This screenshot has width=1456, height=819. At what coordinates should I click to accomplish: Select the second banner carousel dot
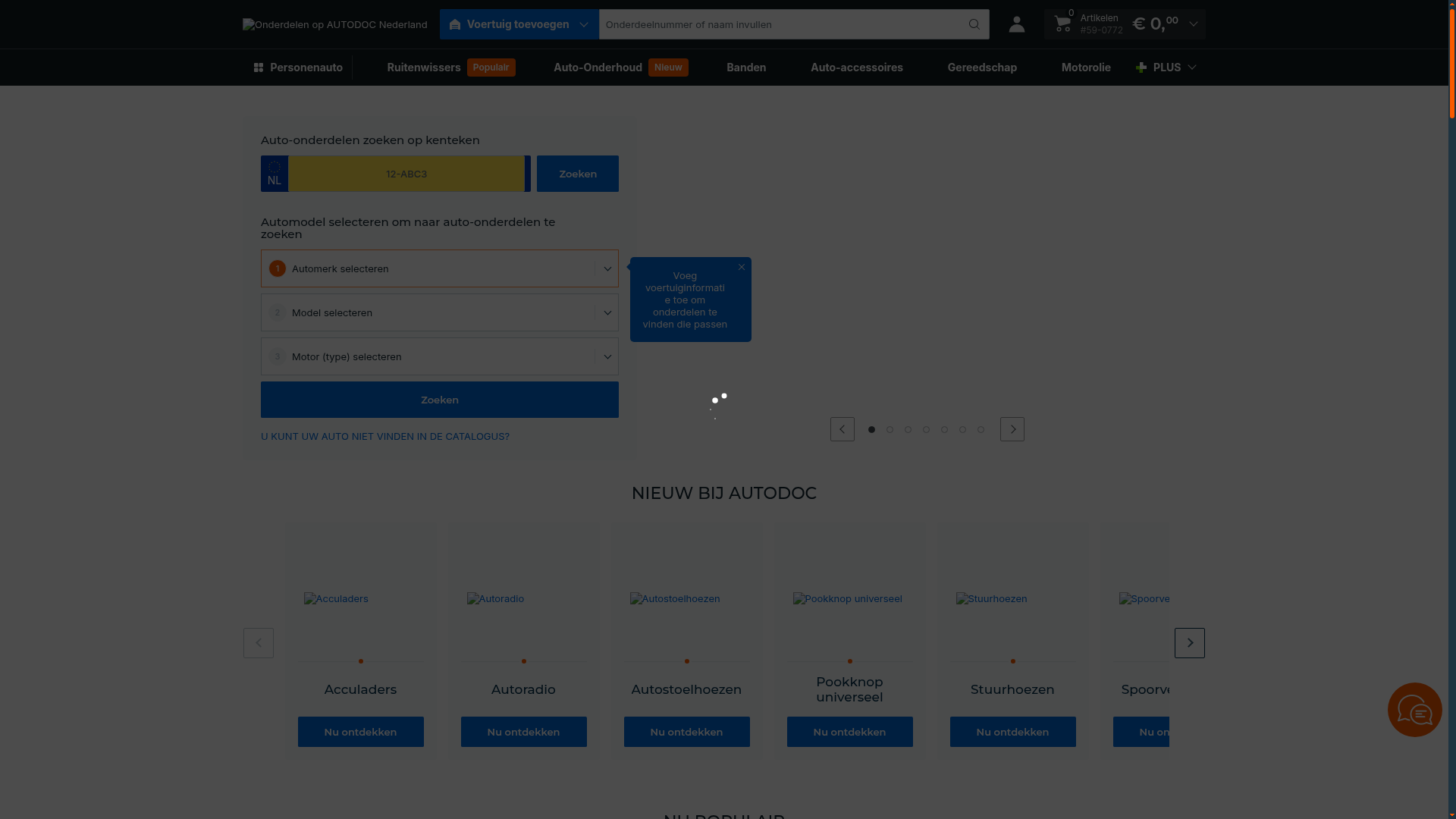[x=890, y=429]
